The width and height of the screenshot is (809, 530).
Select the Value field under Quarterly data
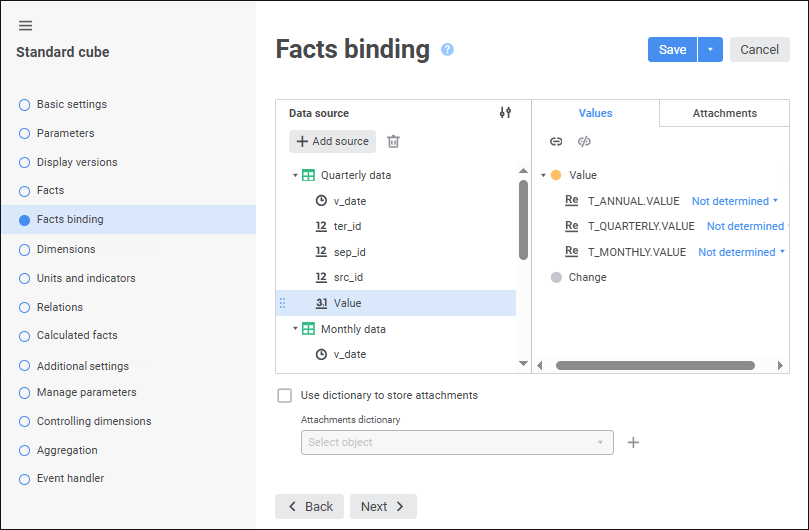347,303
